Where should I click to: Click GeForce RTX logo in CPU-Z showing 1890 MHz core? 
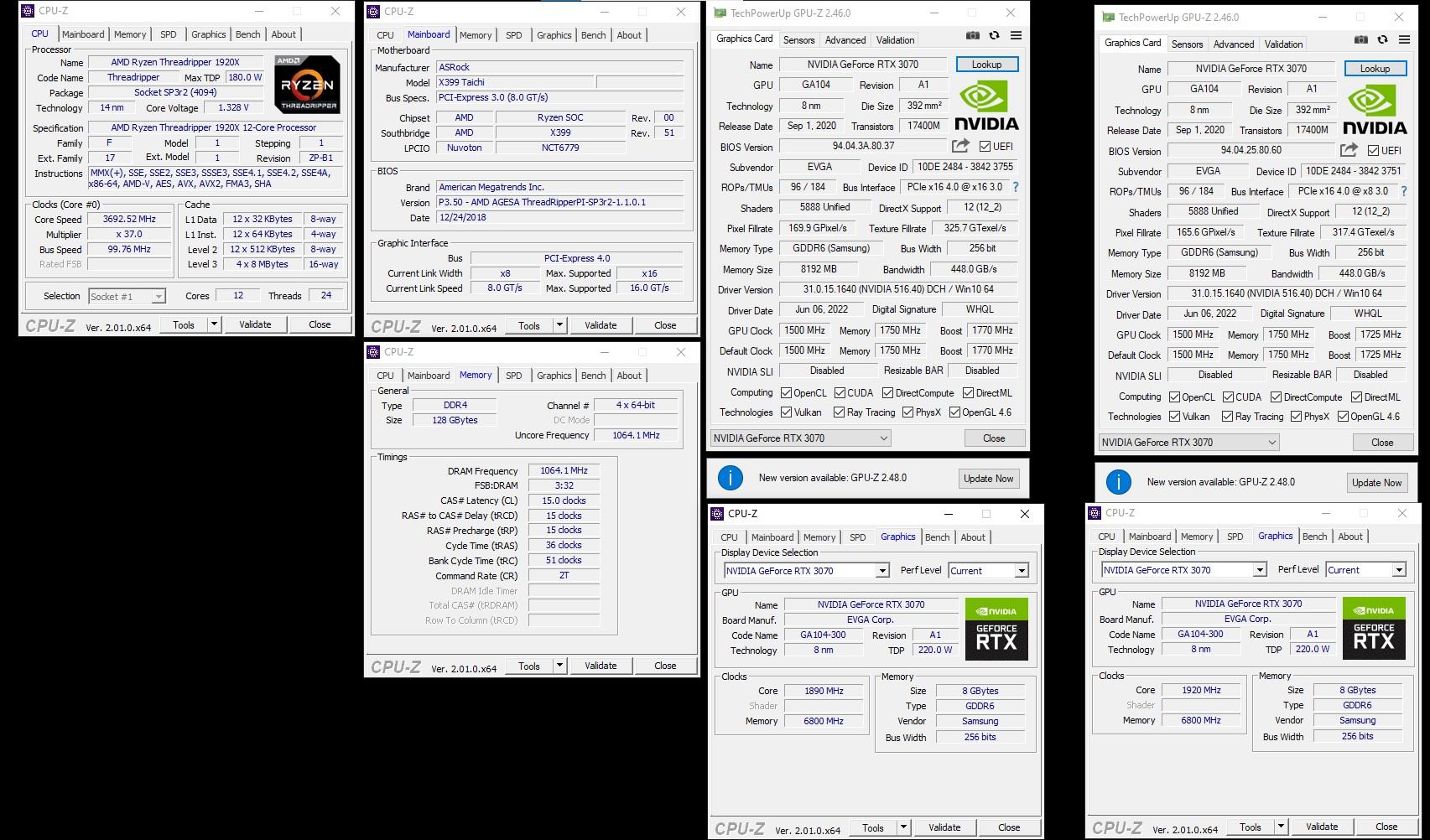coord(996,629)
